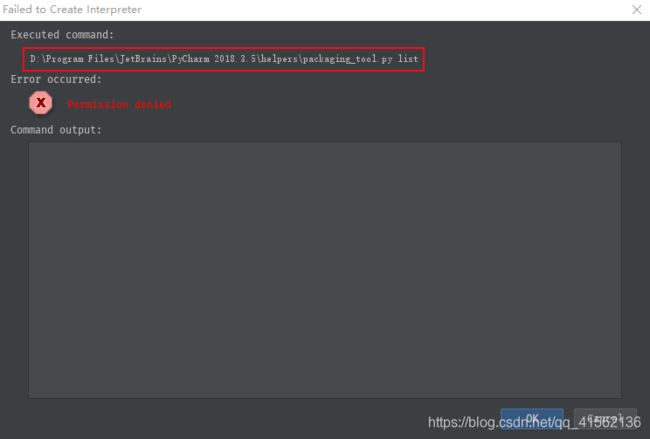Dismiss the dialog with Cancel button

tap(605, 419)
